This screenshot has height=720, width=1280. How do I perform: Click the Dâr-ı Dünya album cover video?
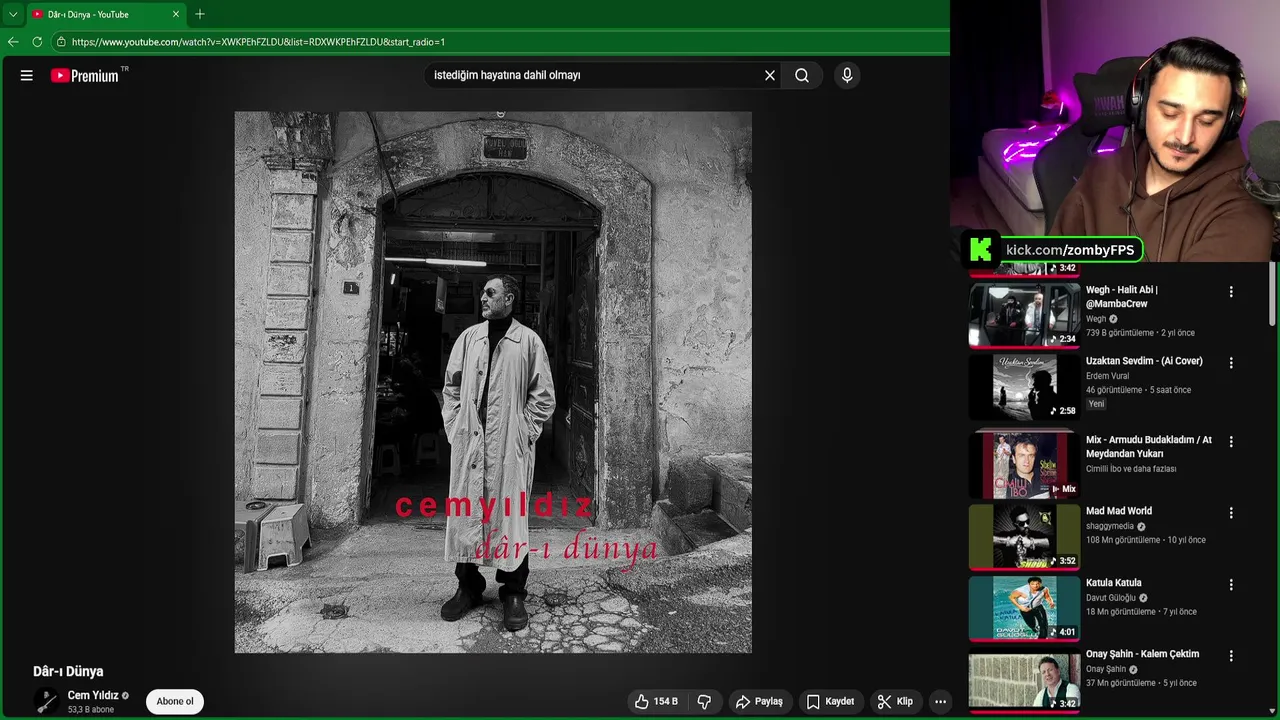[493, 382]
